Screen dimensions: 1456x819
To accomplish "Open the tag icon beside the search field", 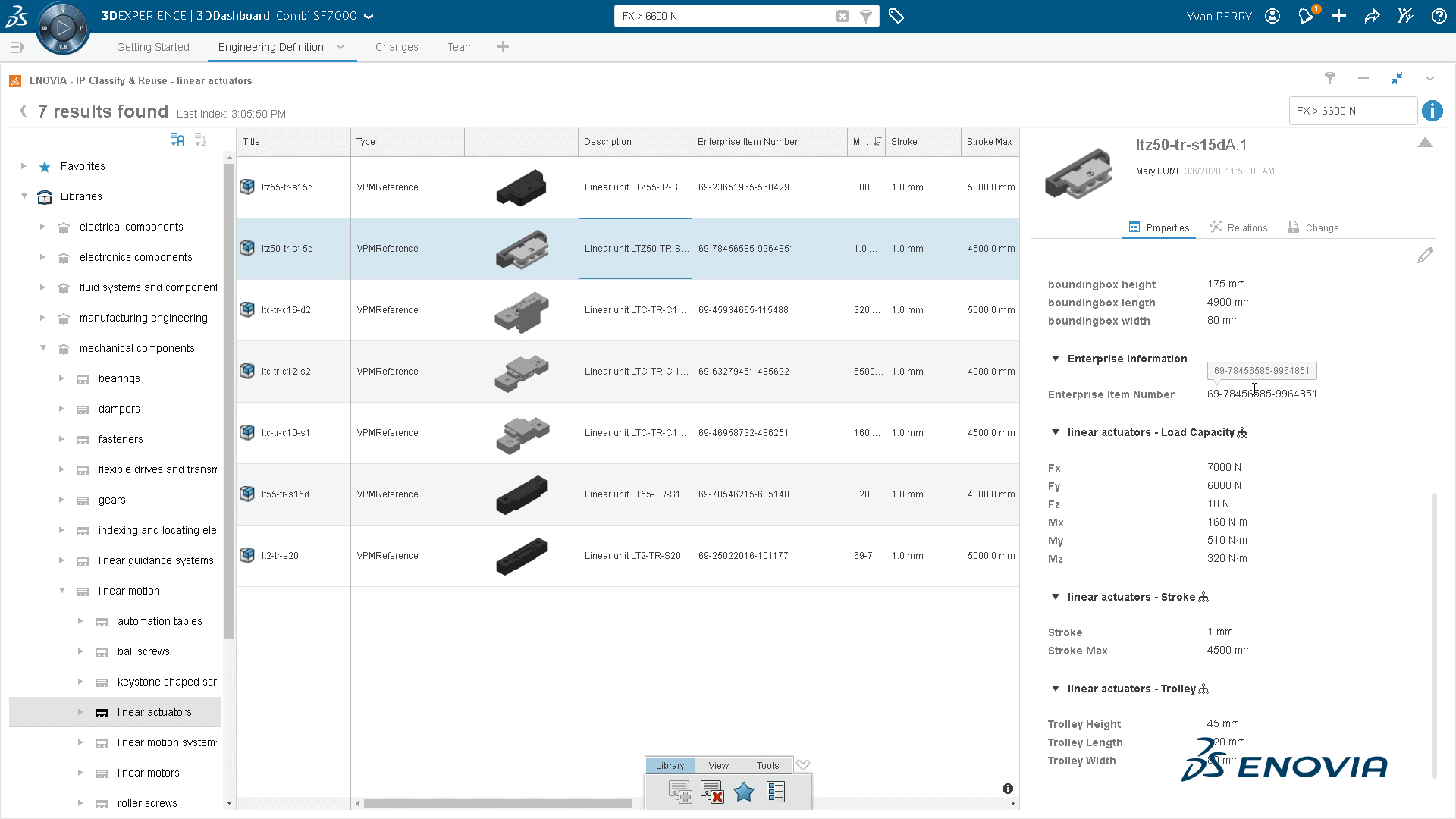I will (896, 16).
